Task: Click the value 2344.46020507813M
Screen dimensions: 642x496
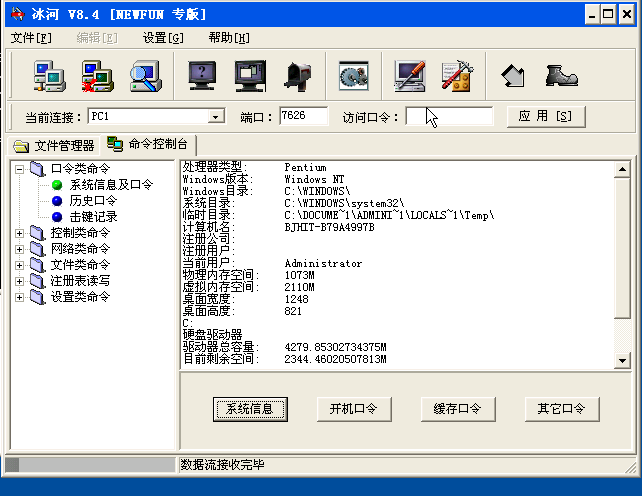Action: [335, 359]
